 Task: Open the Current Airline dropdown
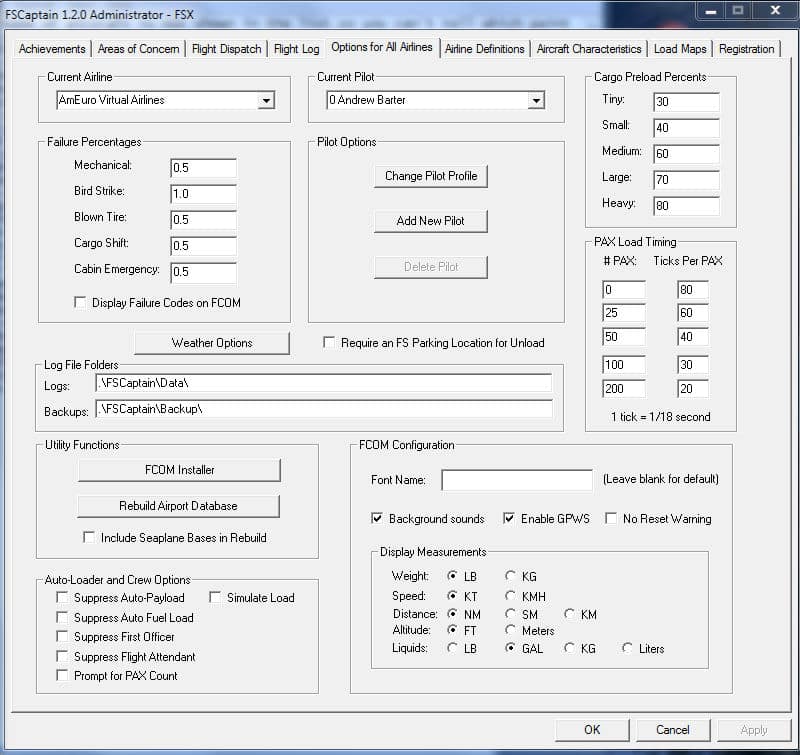tap(266, 101)
